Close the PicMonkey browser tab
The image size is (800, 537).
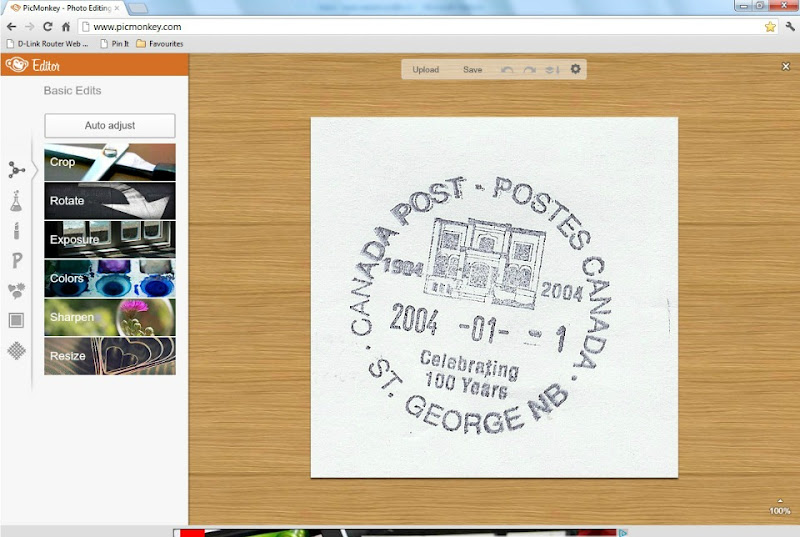point(117,8)
